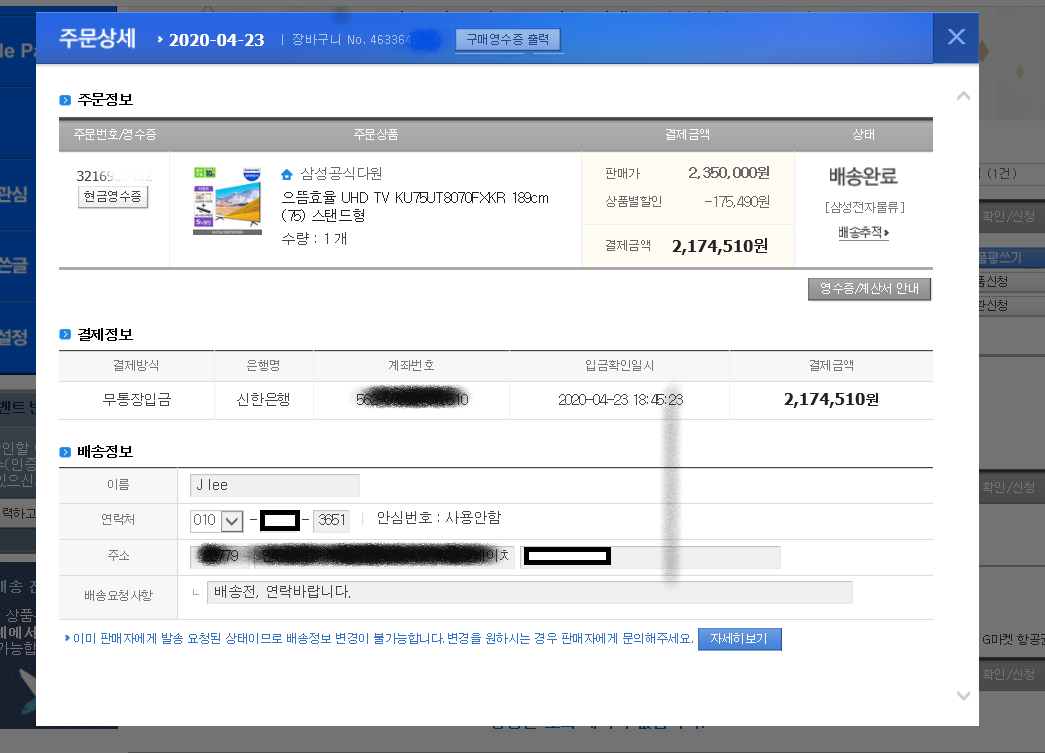
Task: Select the [삼성전자물류] courier text
Action: (x=864, y=208)
